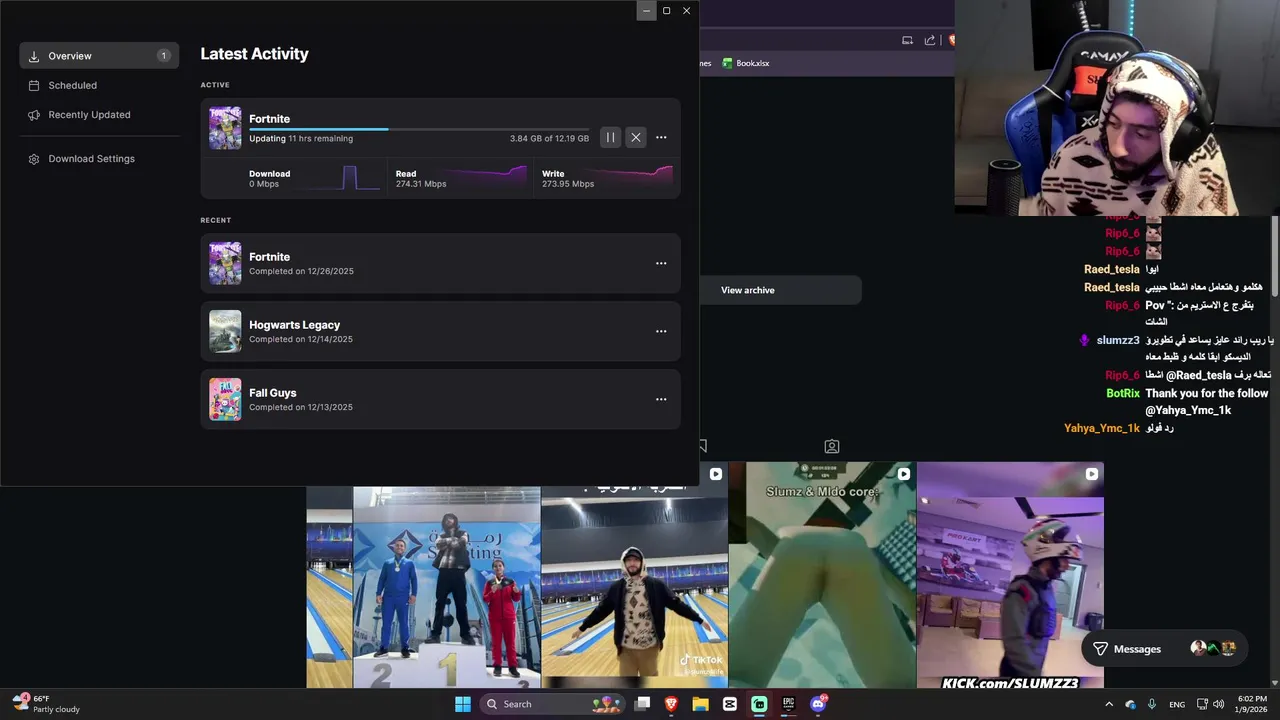The height and width of the screenshot is (720, 1280).
Task: Open more options for Fall Guys
Action: 661,399
